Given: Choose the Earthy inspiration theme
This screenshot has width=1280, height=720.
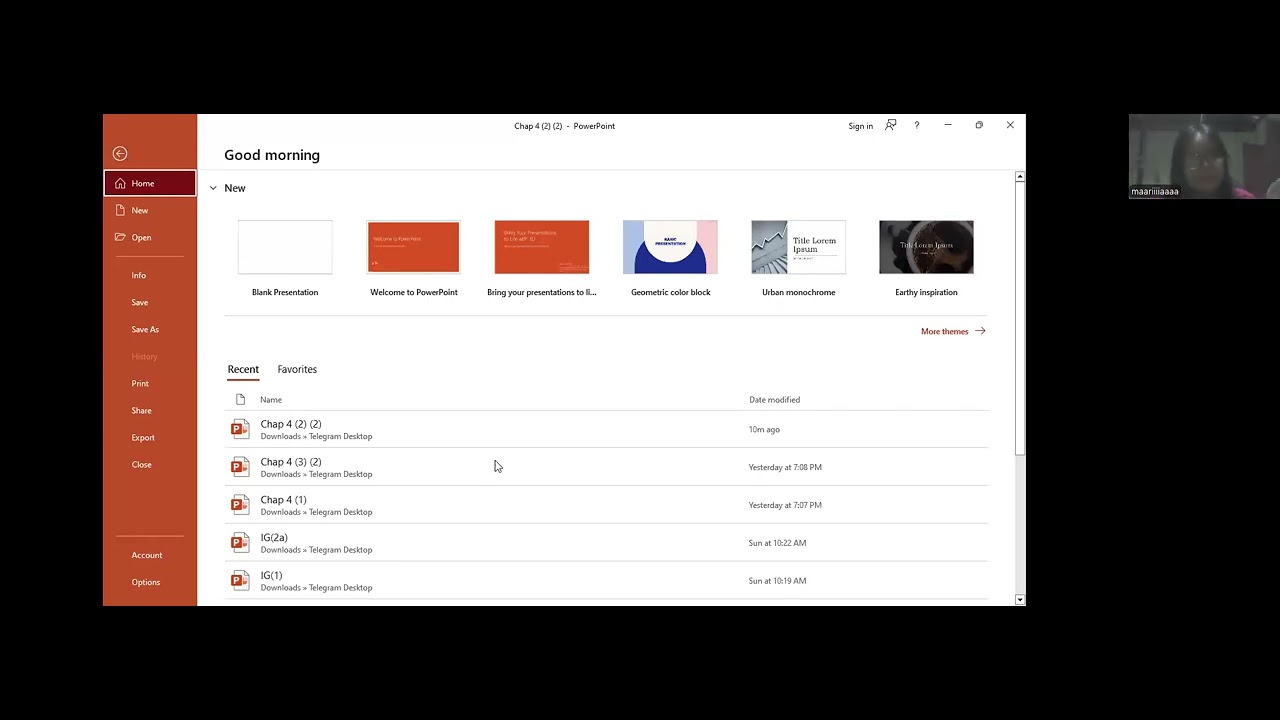Looking at the screenshot, I should pos(926,259).
